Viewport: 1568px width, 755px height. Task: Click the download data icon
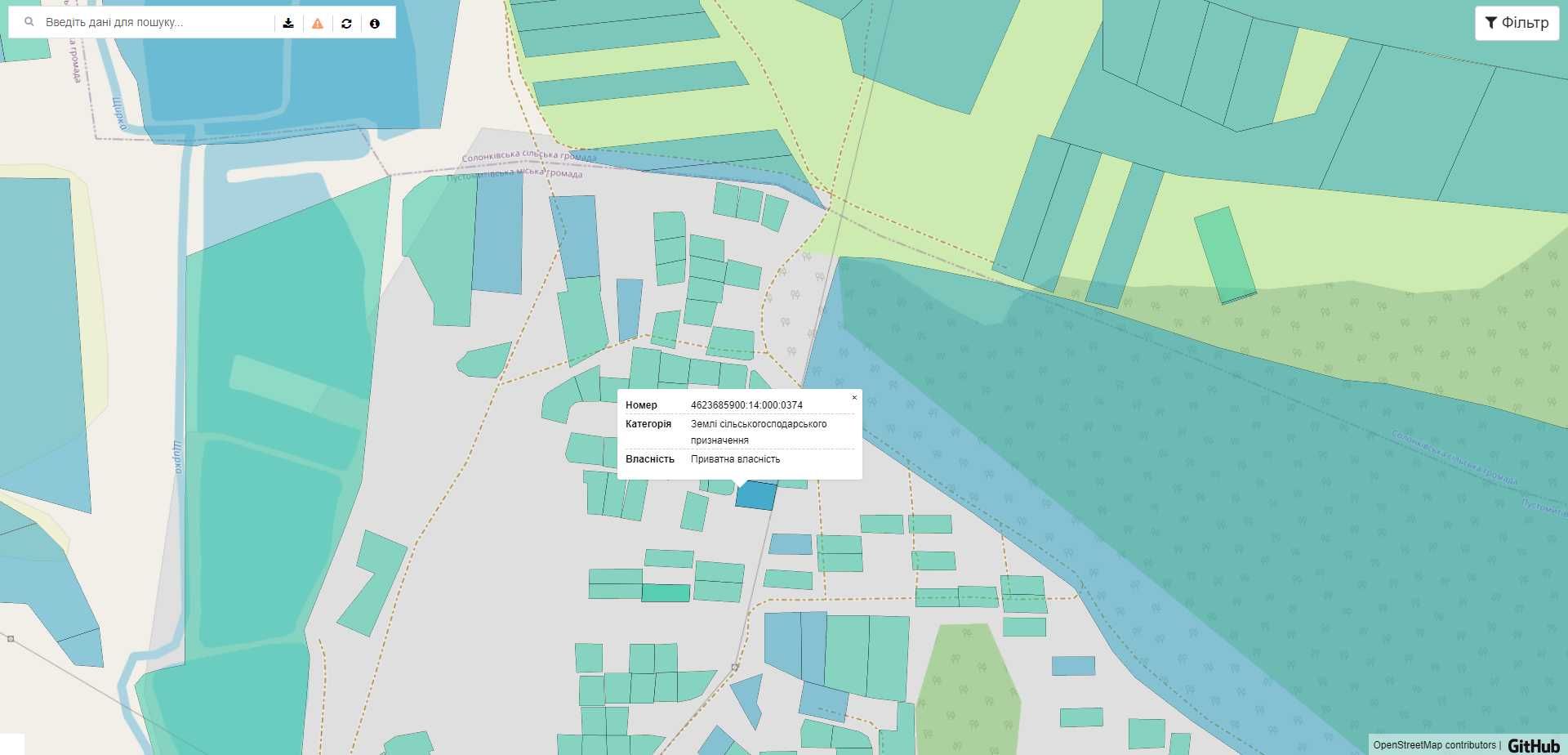point(288,23)
